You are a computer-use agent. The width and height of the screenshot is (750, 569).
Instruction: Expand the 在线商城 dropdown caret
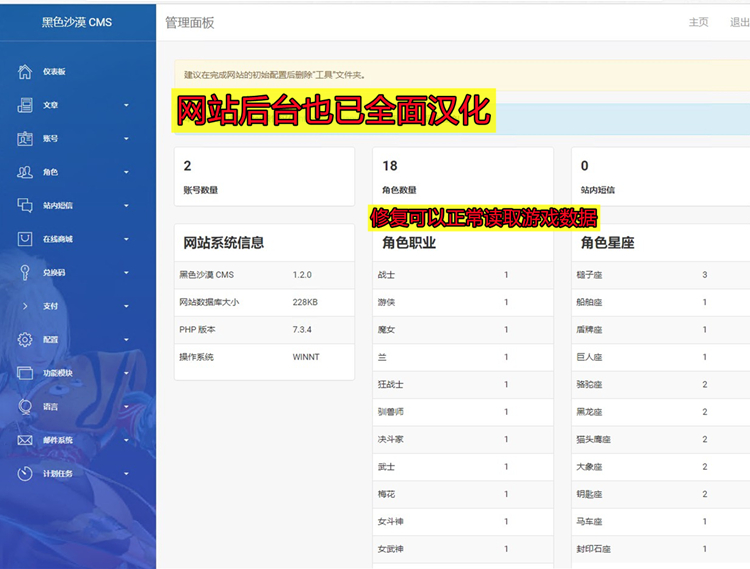(x=126, y=239)
